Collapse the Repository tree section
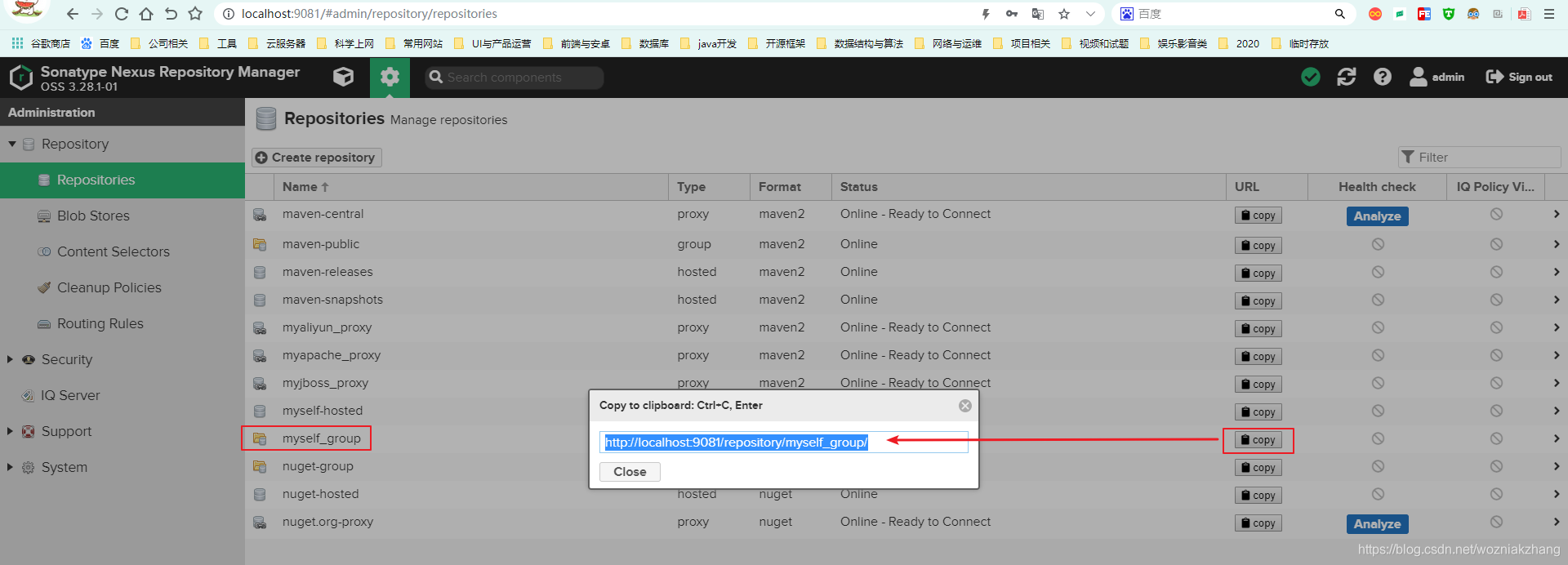 (12, 144)
